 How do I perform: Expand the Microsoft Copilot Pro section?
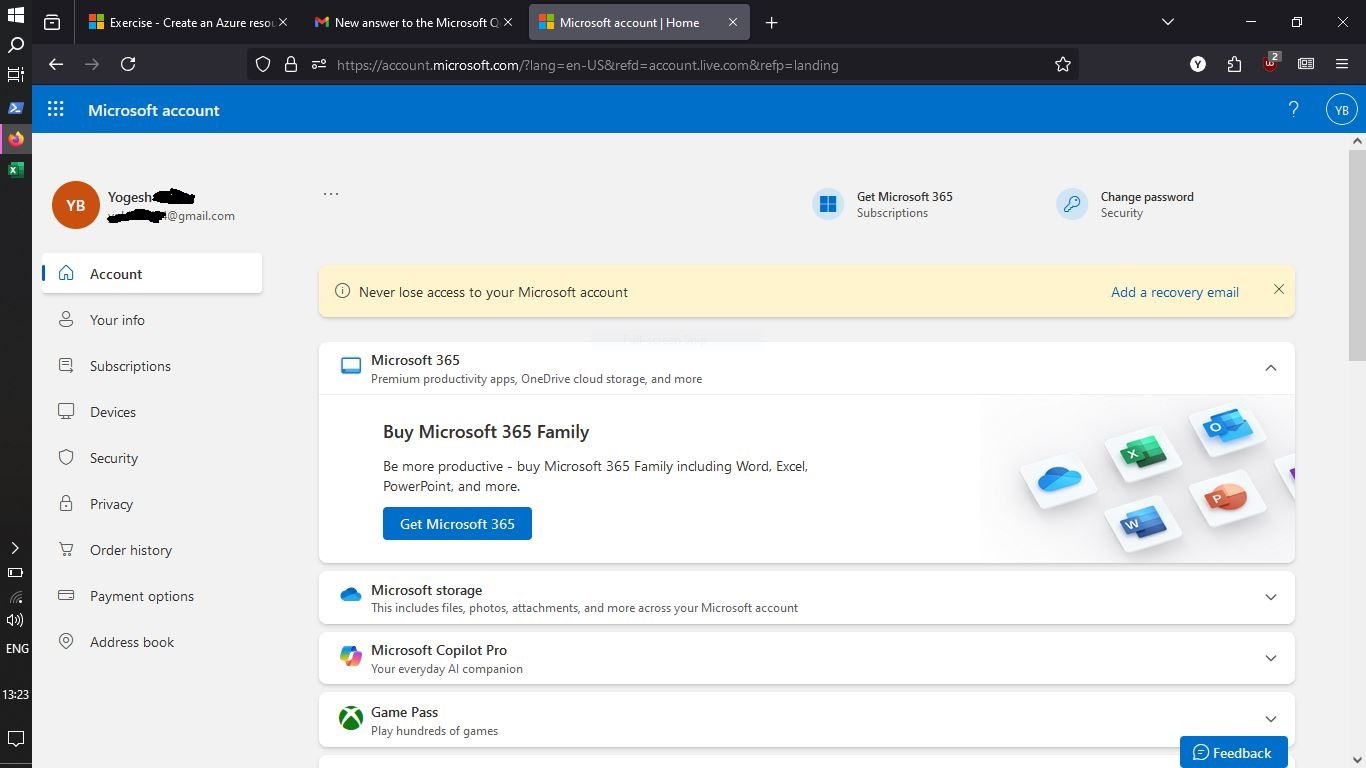coord(1271,658)
